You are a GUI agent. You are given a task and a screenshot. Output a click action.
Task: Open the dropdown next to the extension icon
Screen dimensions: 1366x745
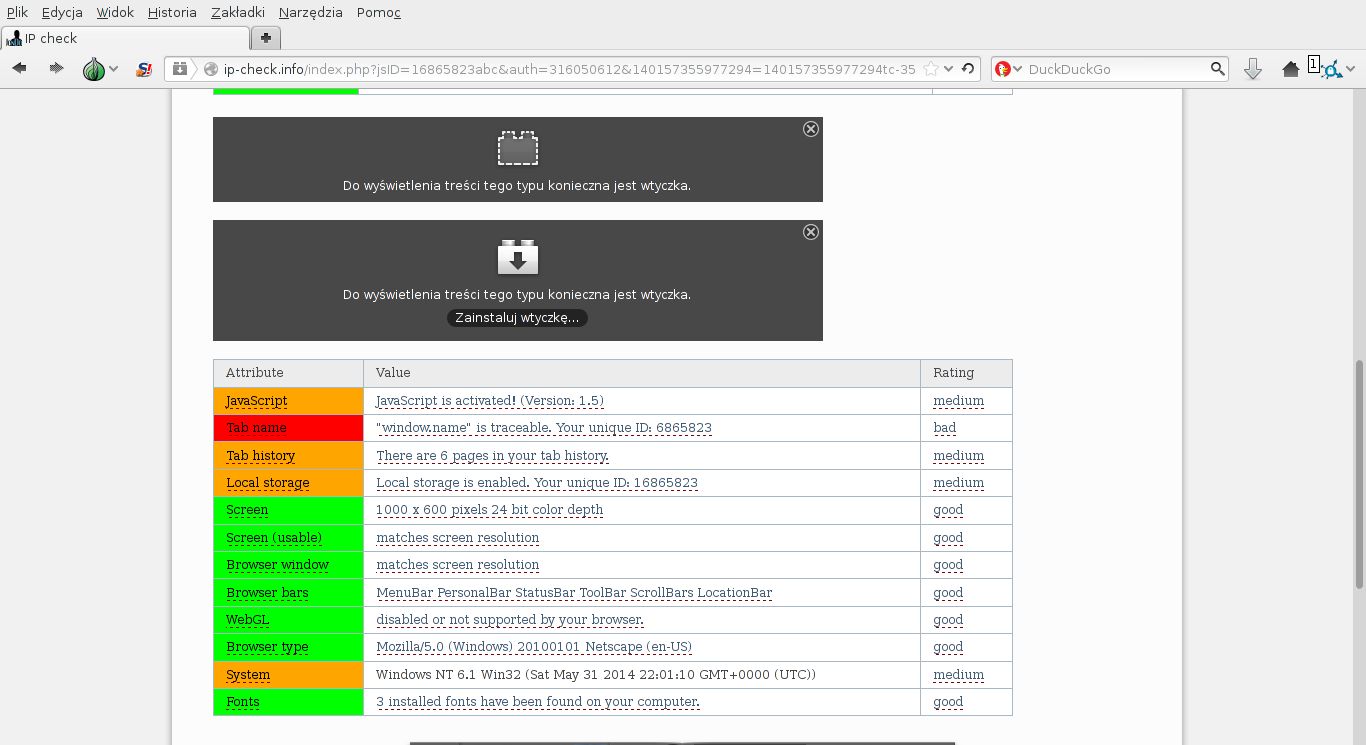coord(1351,69)
